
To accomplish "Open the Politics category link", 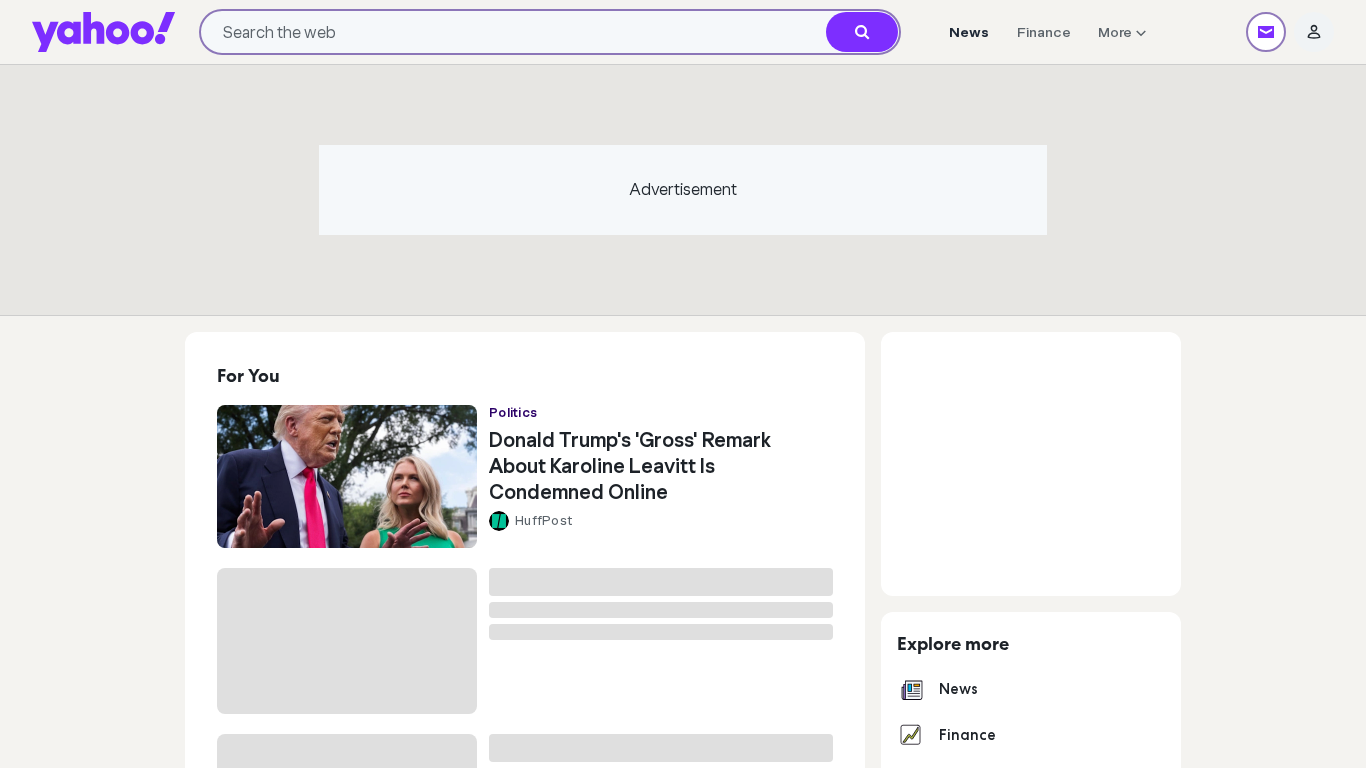I will [513, 412].
